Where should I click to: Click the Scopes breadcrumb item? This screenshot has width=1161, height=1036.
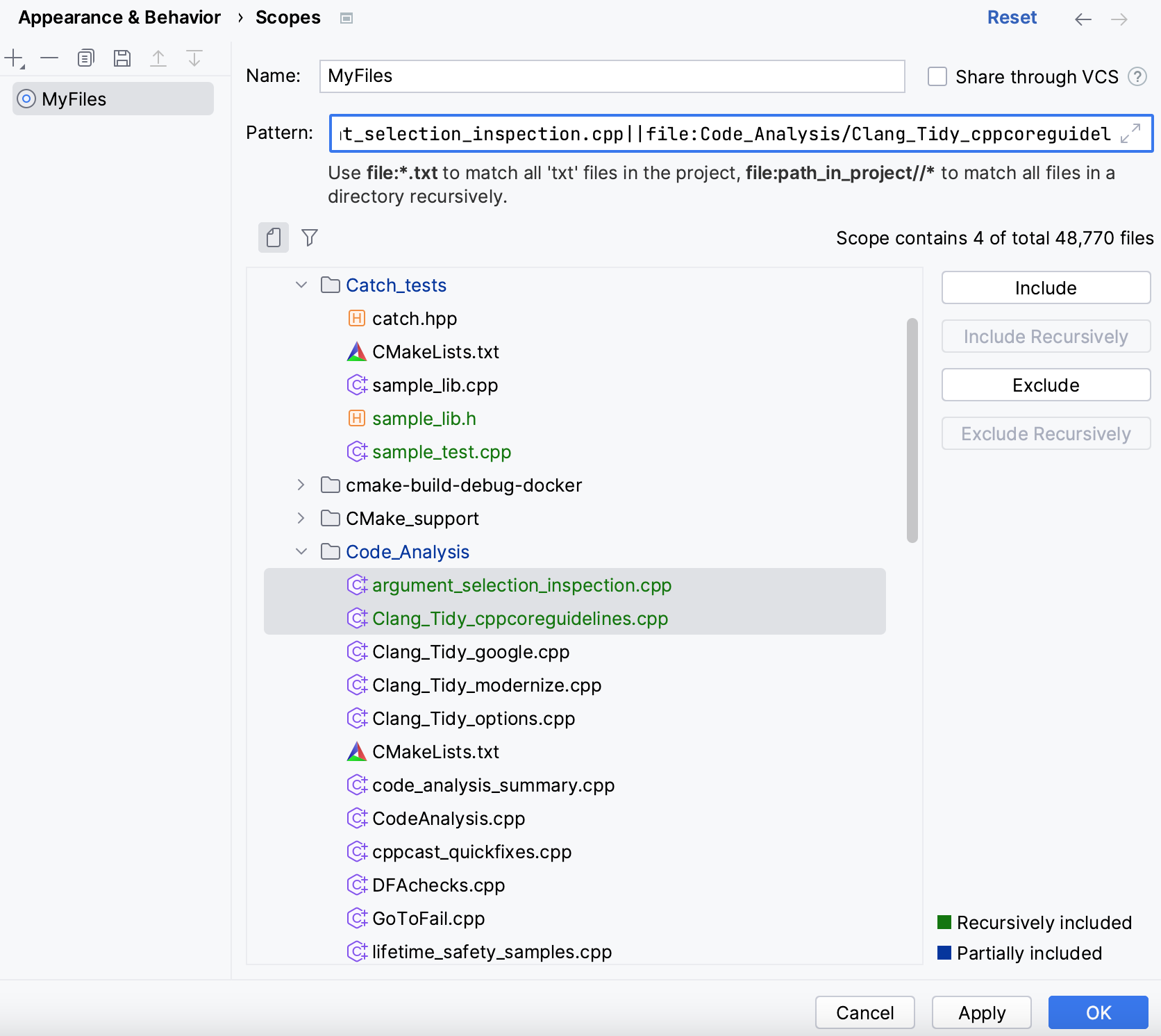pos(287,17)
